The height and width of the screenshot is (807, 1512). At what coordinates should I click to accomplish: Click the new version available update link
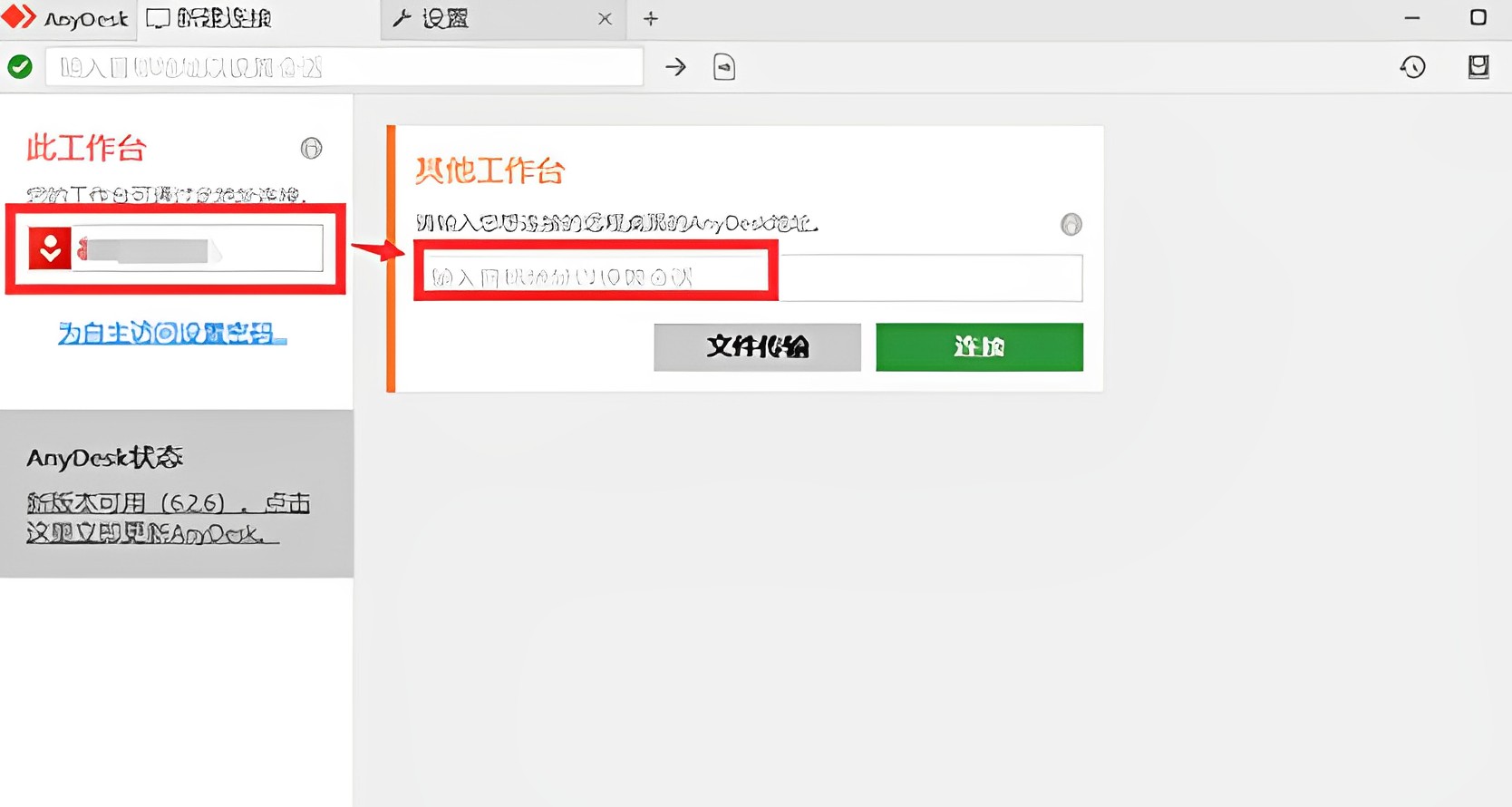(x=169, y=518)
